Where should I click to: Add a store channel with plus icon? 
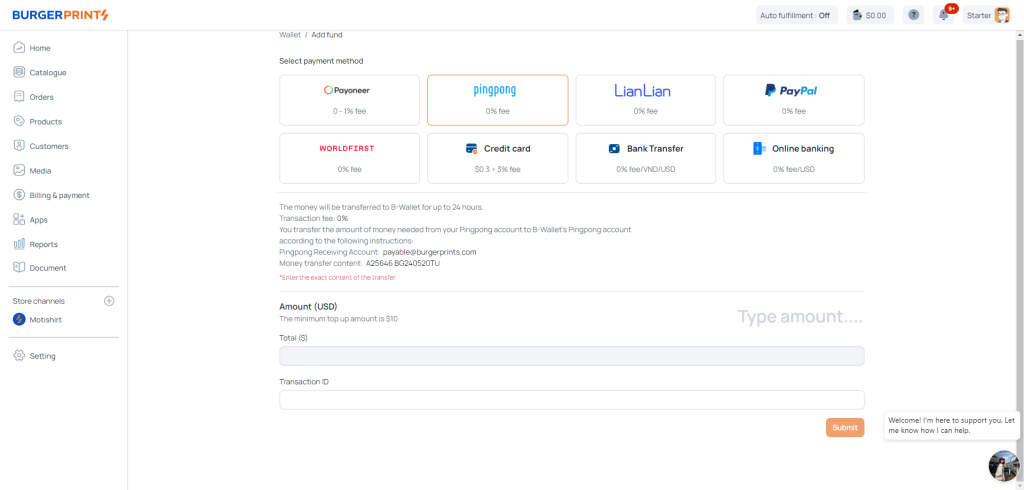click(x=109, y=301)
